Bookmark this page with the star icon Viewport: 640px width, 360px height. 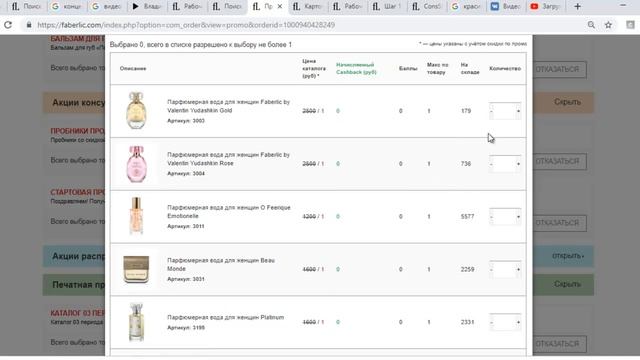point(608,25)
